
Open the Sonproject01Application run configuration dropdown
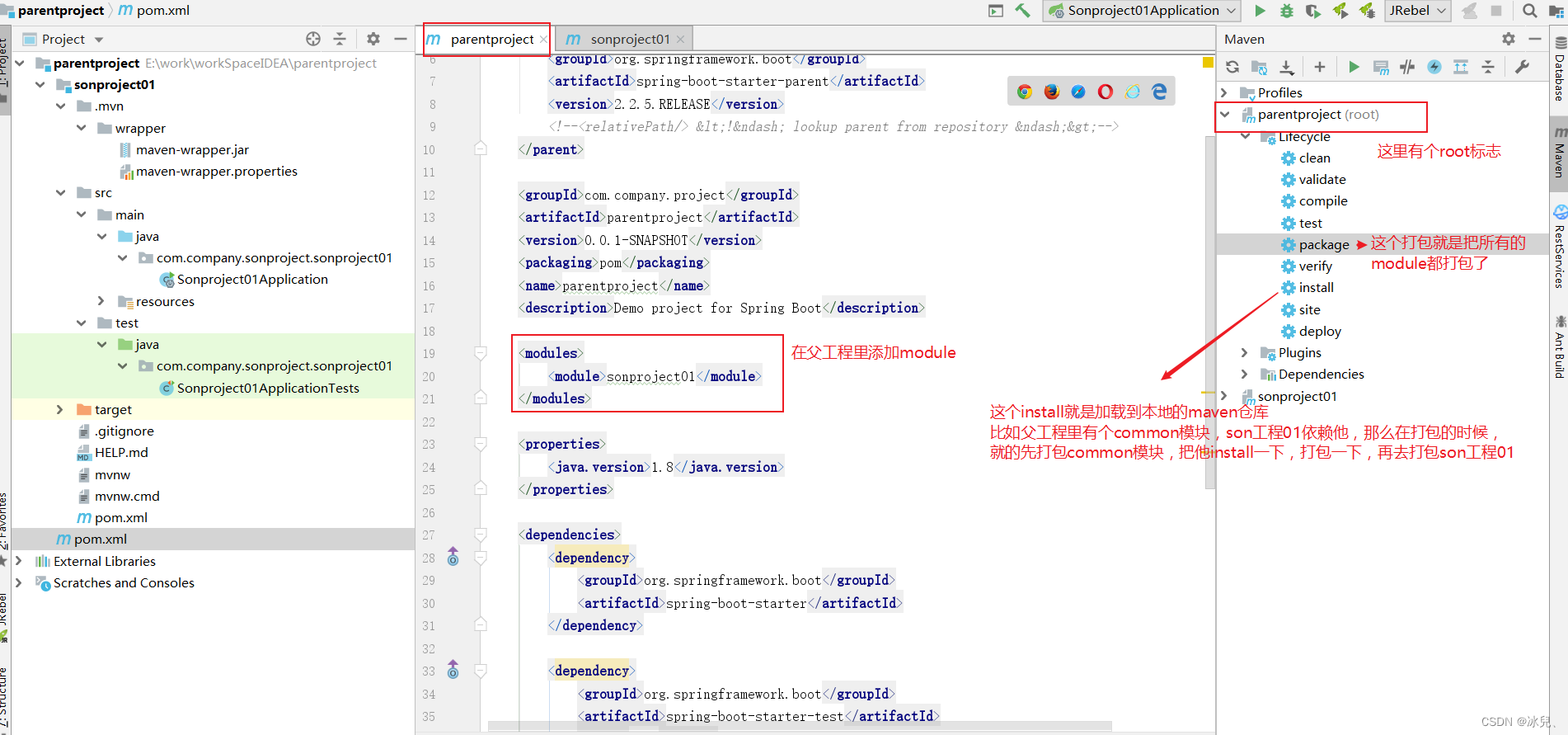(1142, 11)
